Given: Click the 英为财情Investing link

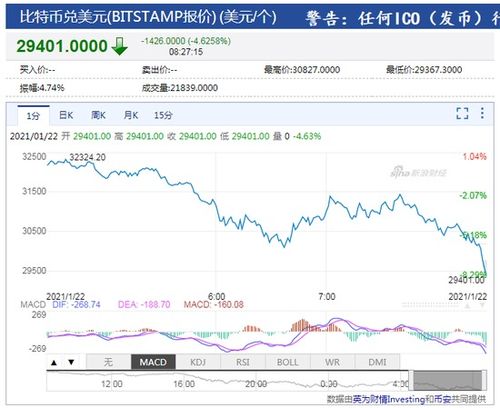Looking at the screenshot, I should tap(389, 399).
